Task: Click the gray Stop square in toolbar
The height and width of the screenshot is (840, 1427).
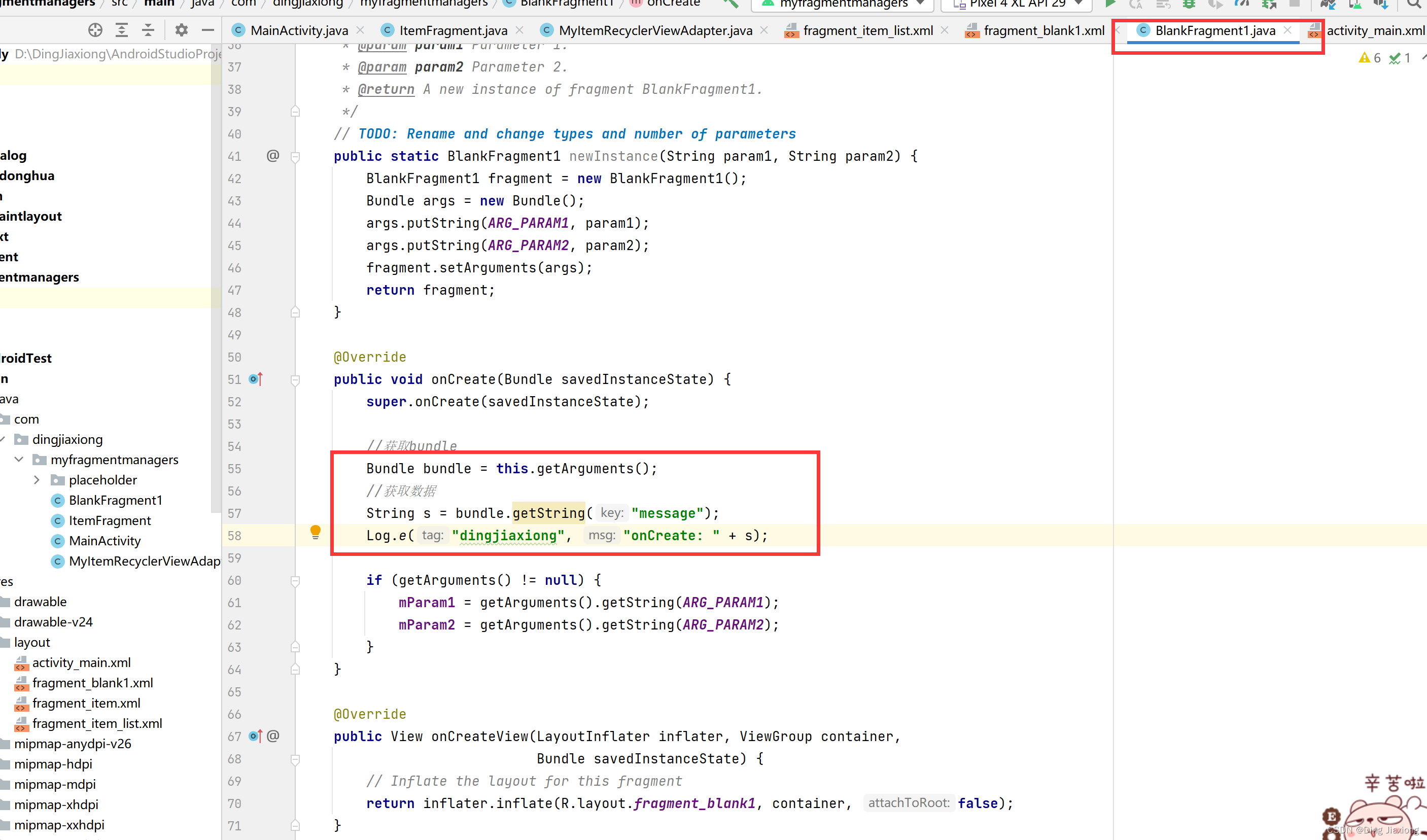Action: (1295, 4)
